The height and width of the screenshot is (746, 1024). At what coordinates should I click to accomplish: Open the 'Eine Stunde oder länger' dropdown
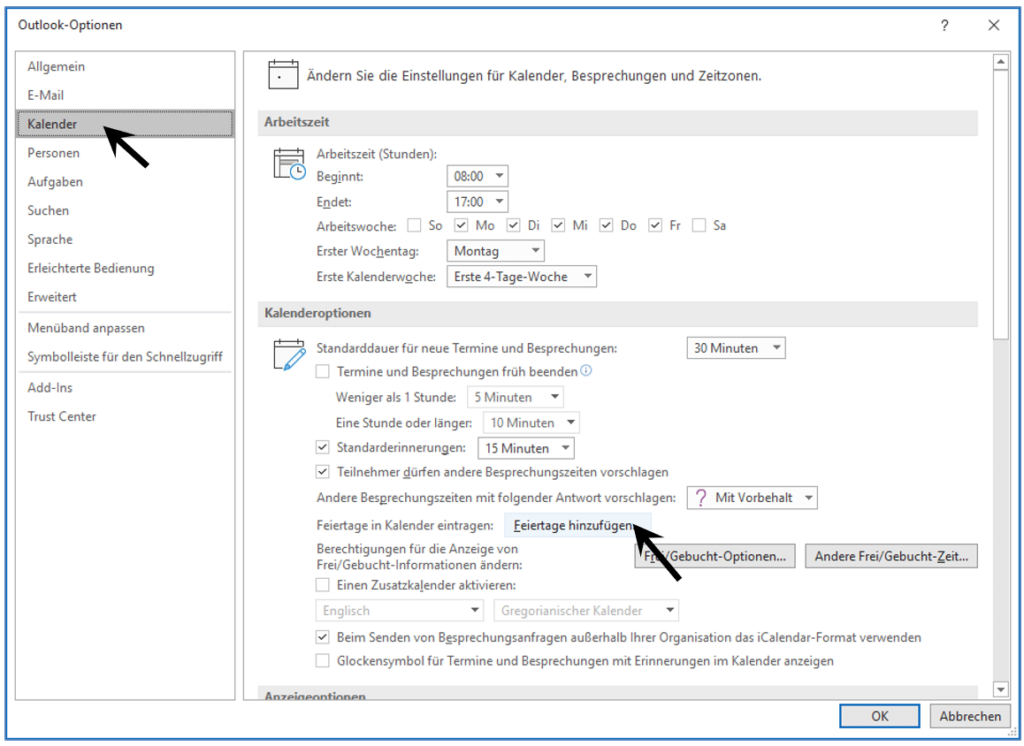click(531, 423)
